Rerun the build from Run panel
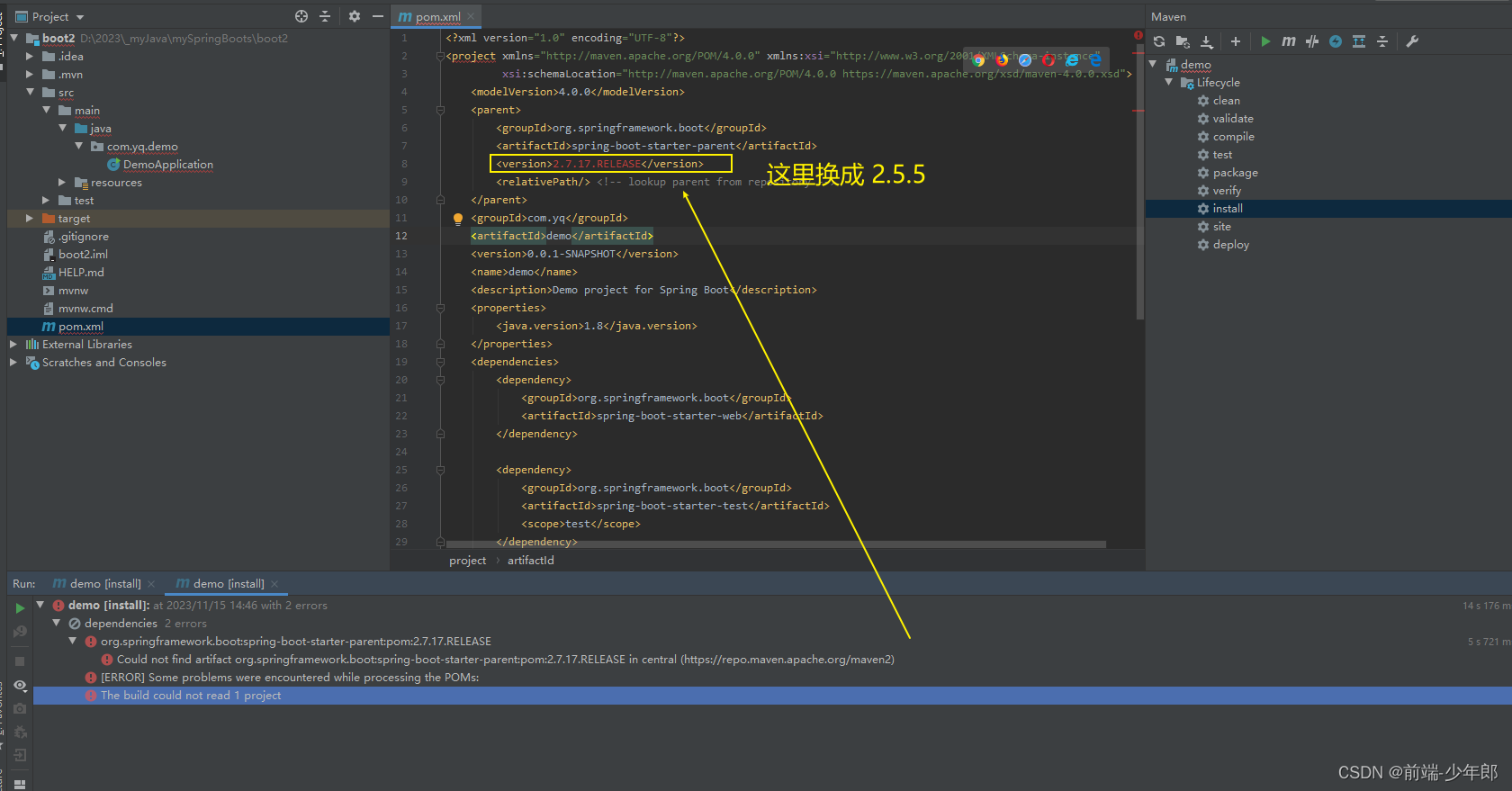Image resolution: width=1512 pixels, height=791 pixels. pyautogui.click(x=20, y=608)
